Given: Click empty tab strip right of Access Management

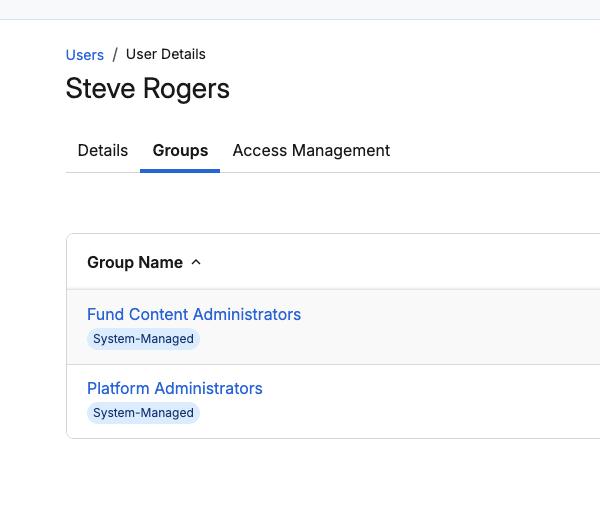Looking at the screenshot, I should coord(494,150).
